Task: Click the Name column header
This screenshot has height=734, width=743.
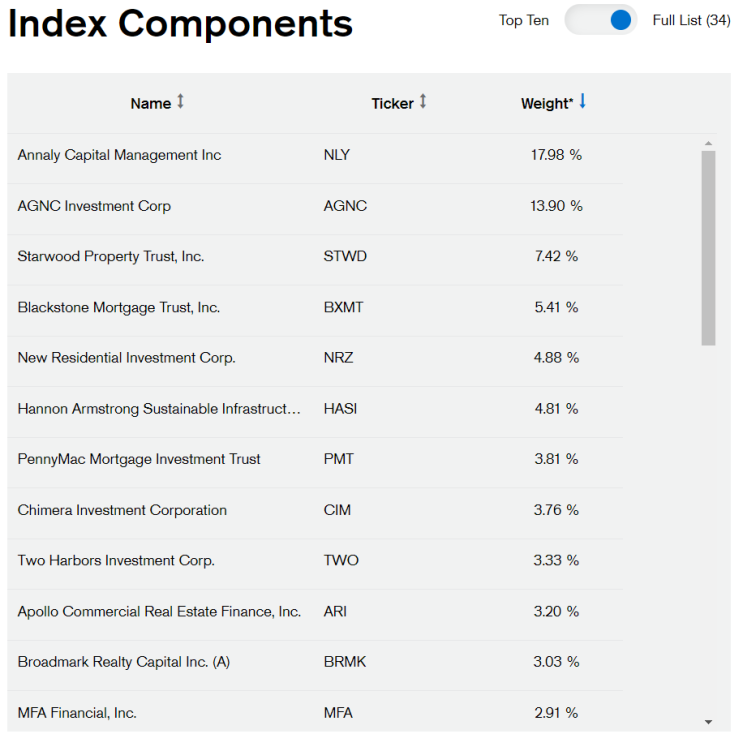Action: coord(151,103)
